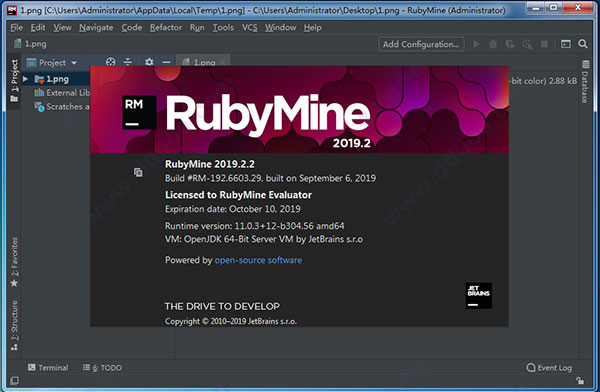Image resolution: width=600 pixels, height=392 pixels.
Task: Open the Edit menu
Action: point(38,28)
